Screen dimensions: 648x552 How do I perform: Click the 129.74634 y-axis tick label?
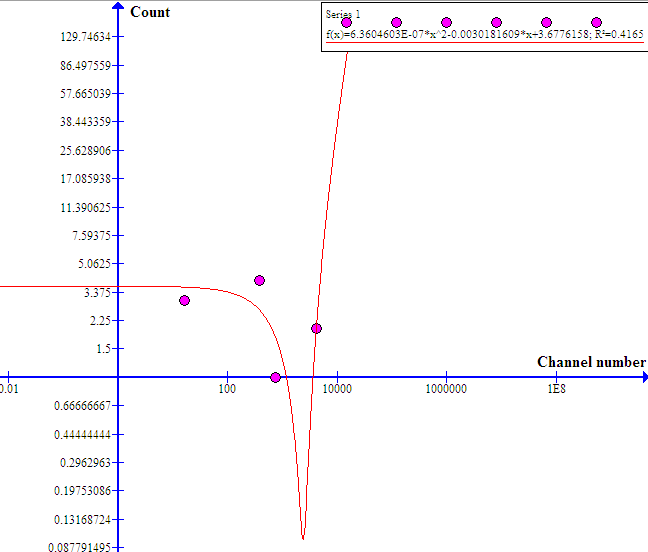[x=85, y=37]
